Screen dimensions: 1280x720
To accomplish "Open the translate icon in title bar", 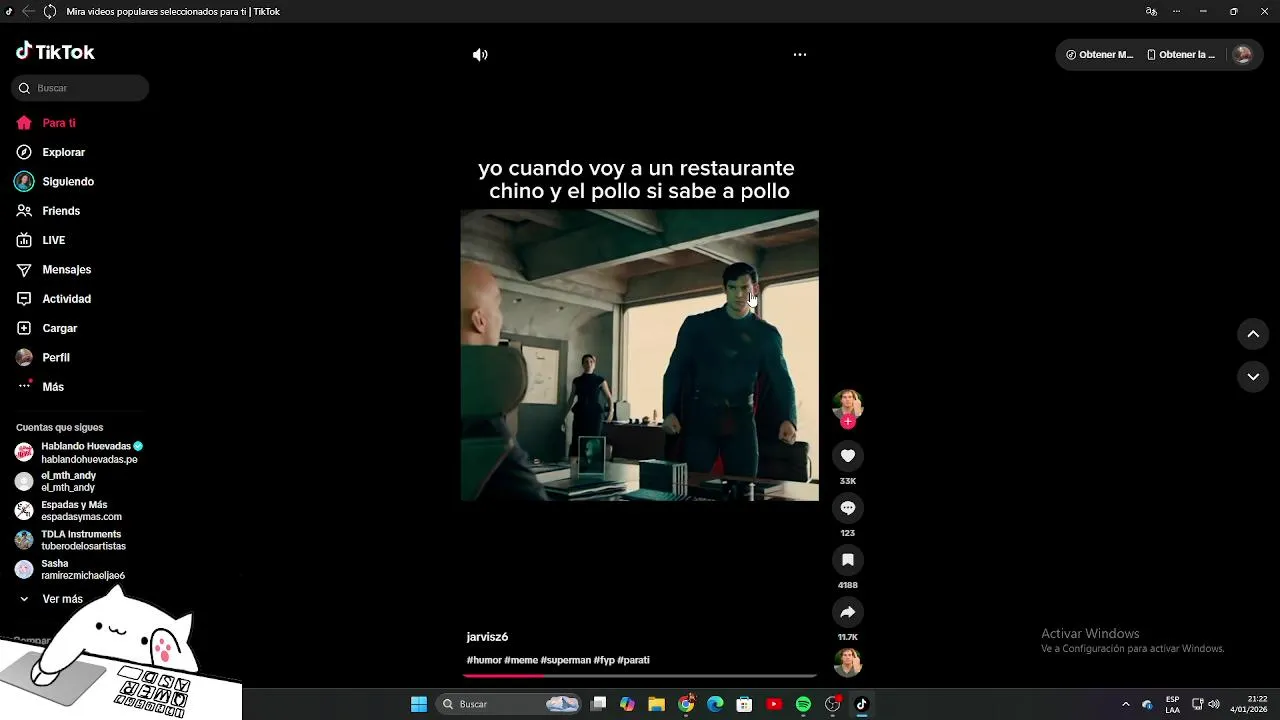I will pyautogui.click(x=1151, y=12).
